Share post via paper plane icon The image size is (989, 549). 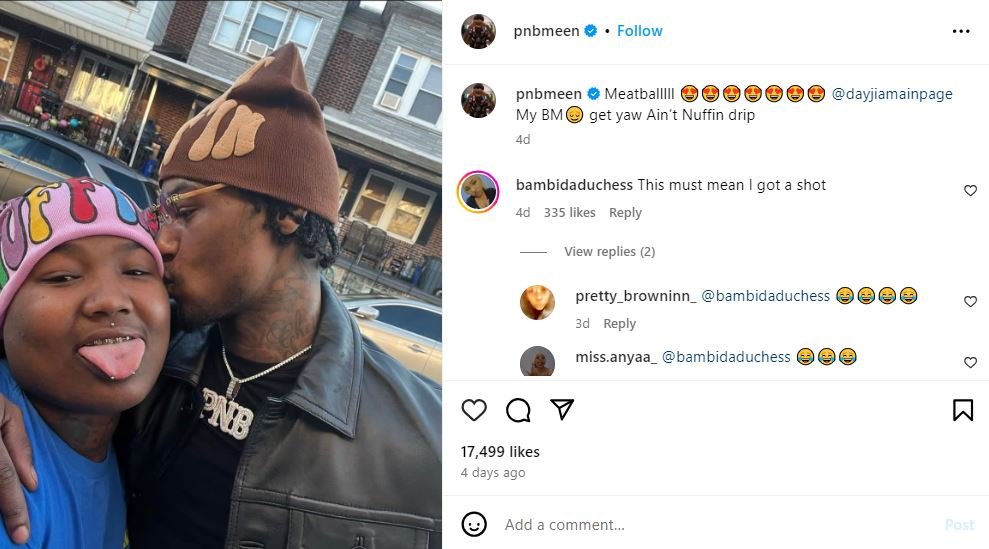pyautogui.click(x=562, y=410)
